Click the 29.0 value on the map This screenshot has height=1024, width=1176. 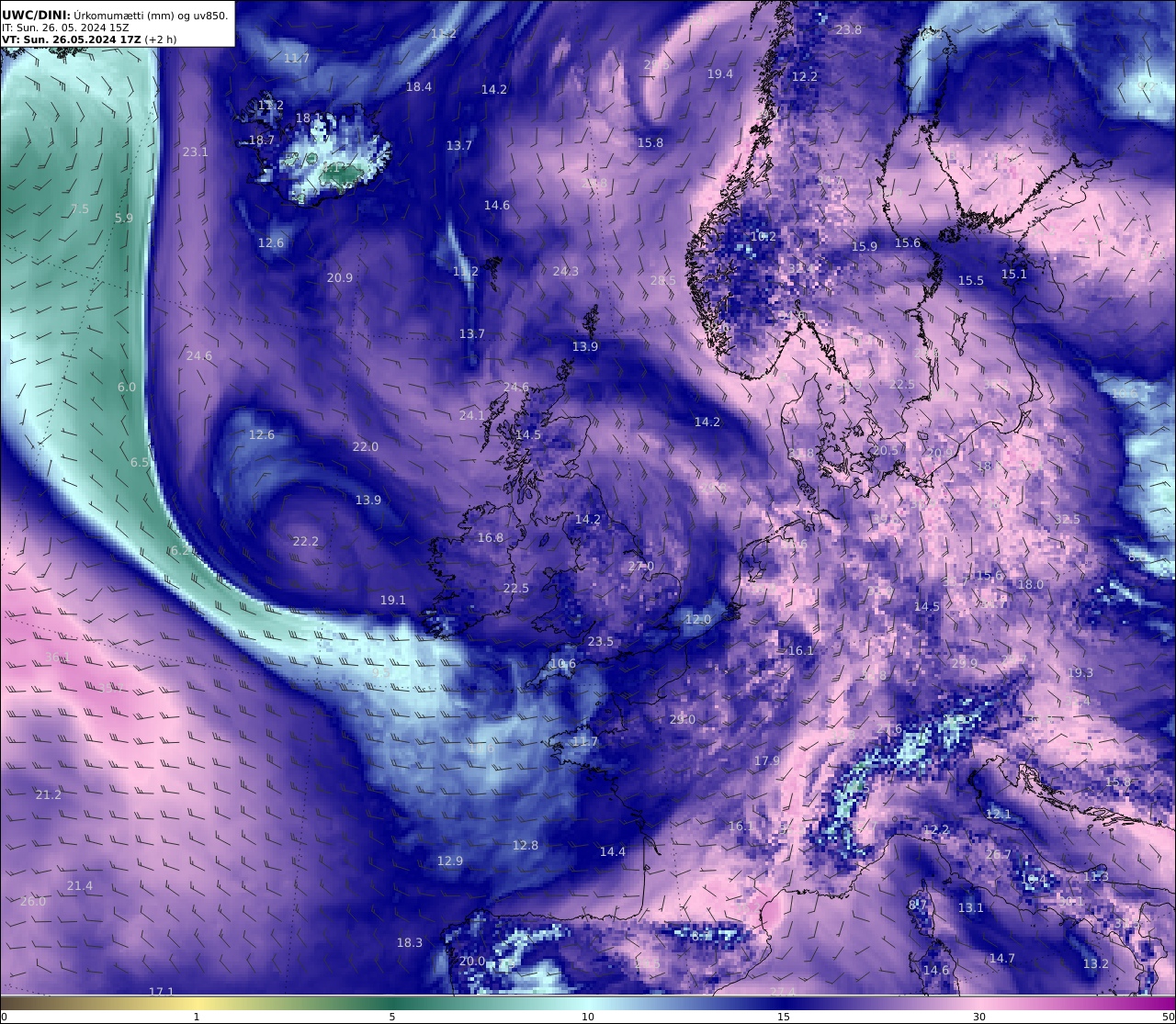pos(682,720)
